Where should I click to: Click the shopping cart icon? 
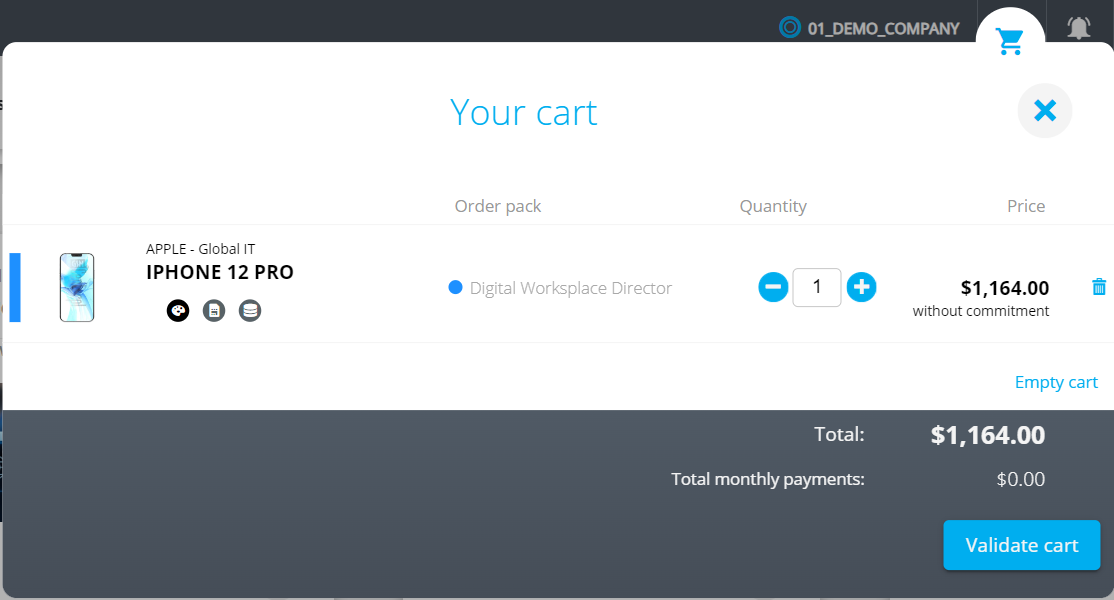point(1010,41)
